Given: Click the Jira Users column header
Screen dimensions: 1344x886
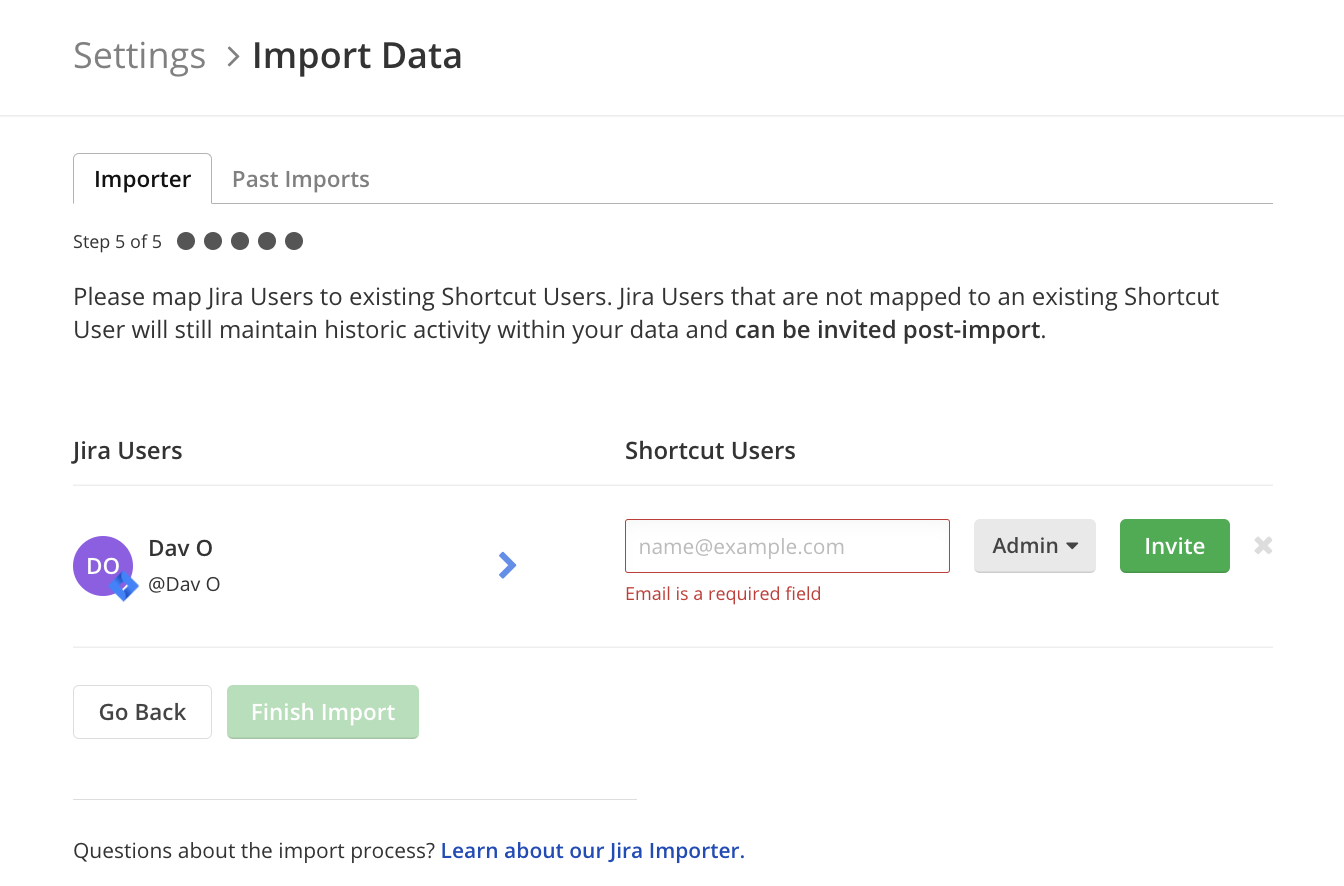Looking at the screenshot, I should pyautogui.click(x=128, y=450).
